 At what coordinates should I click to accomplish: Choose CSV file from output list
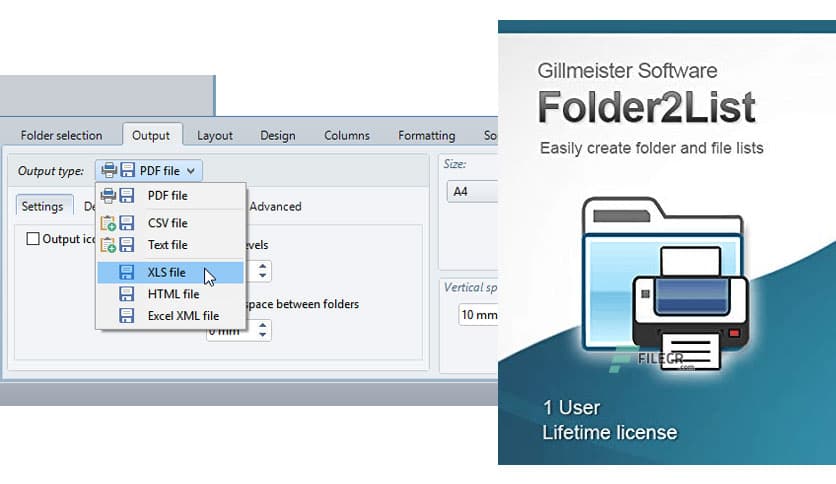point(171,223)
